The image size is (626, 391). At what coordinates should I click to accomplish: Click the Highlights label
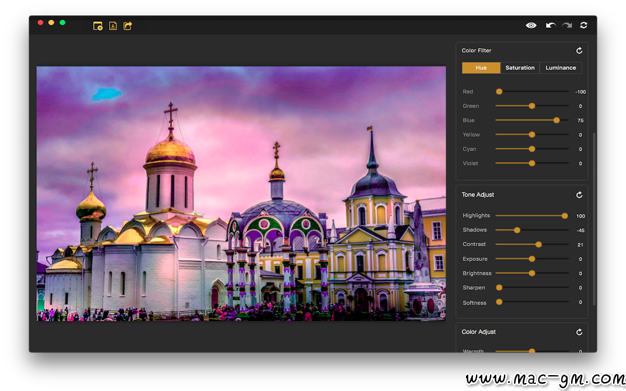[x=476, y=216]
